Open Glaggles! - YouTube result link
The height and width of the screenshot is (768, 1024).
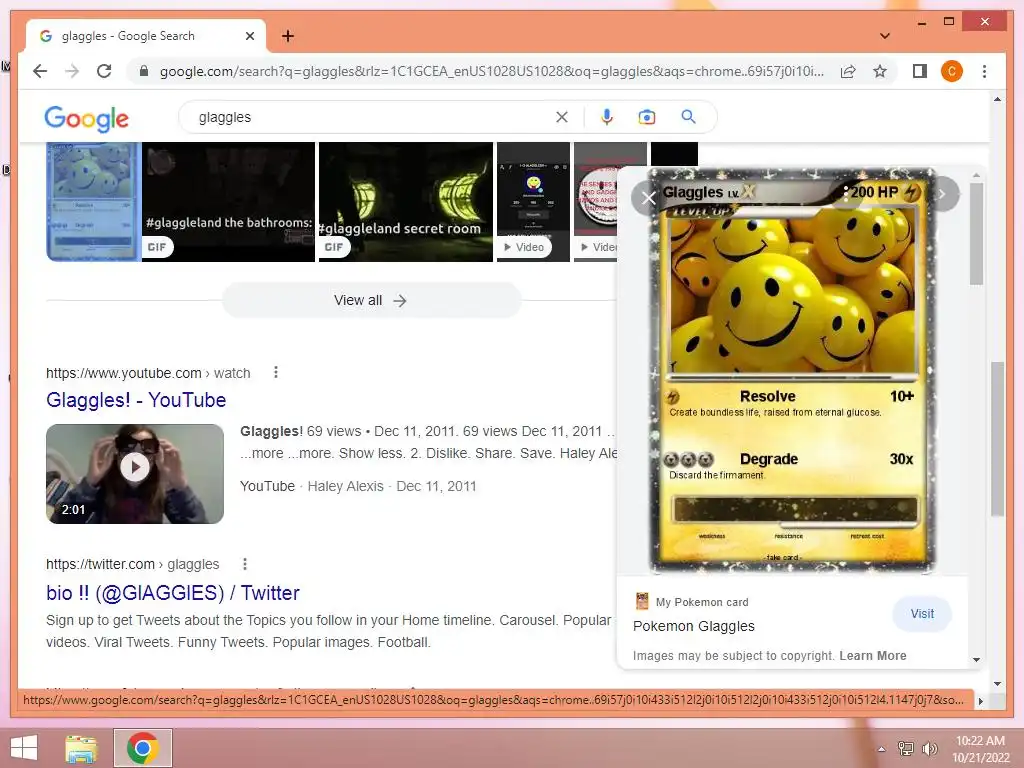coord(136,400)
